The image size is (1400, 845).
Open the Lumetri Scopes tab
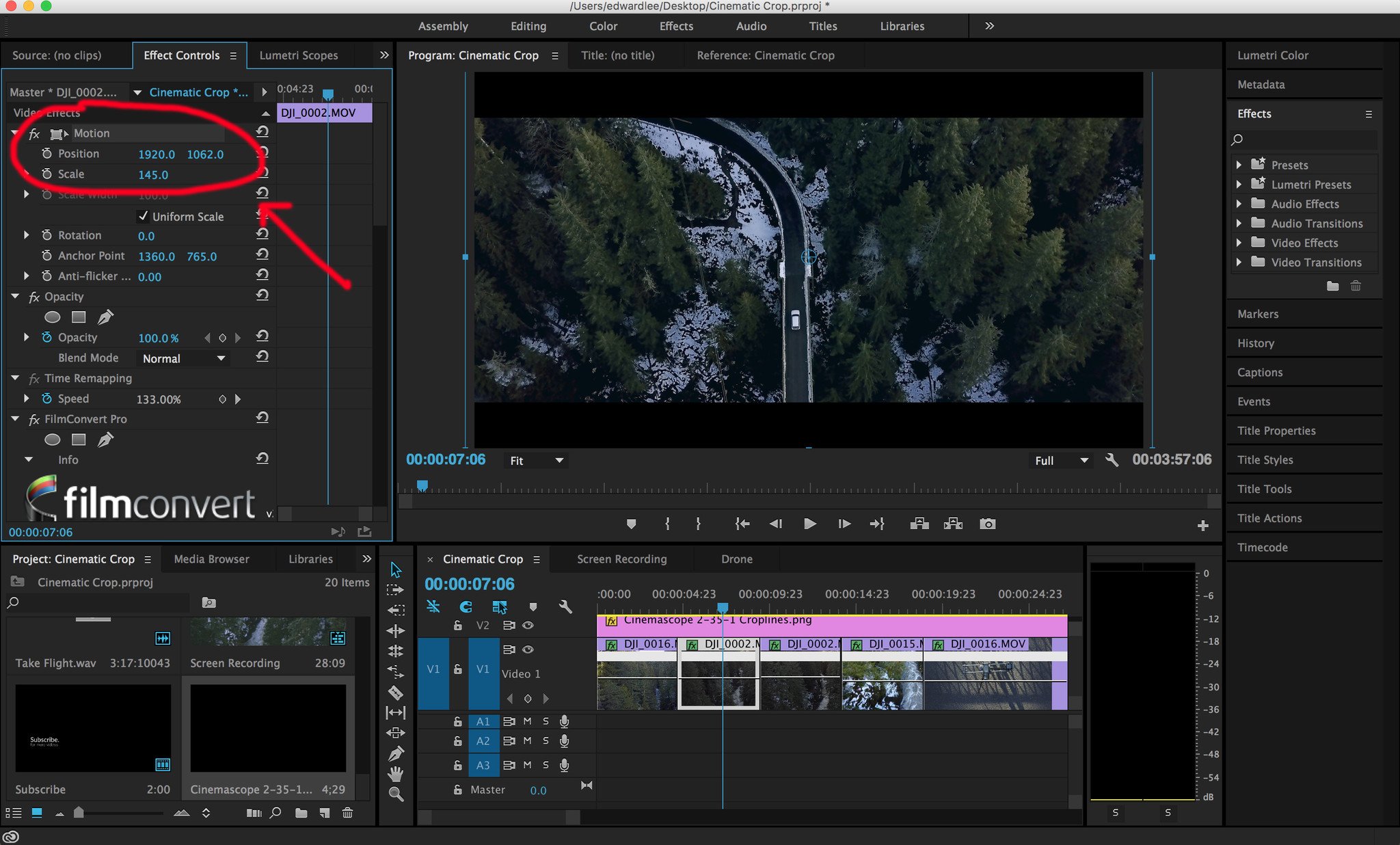[299, 55]
